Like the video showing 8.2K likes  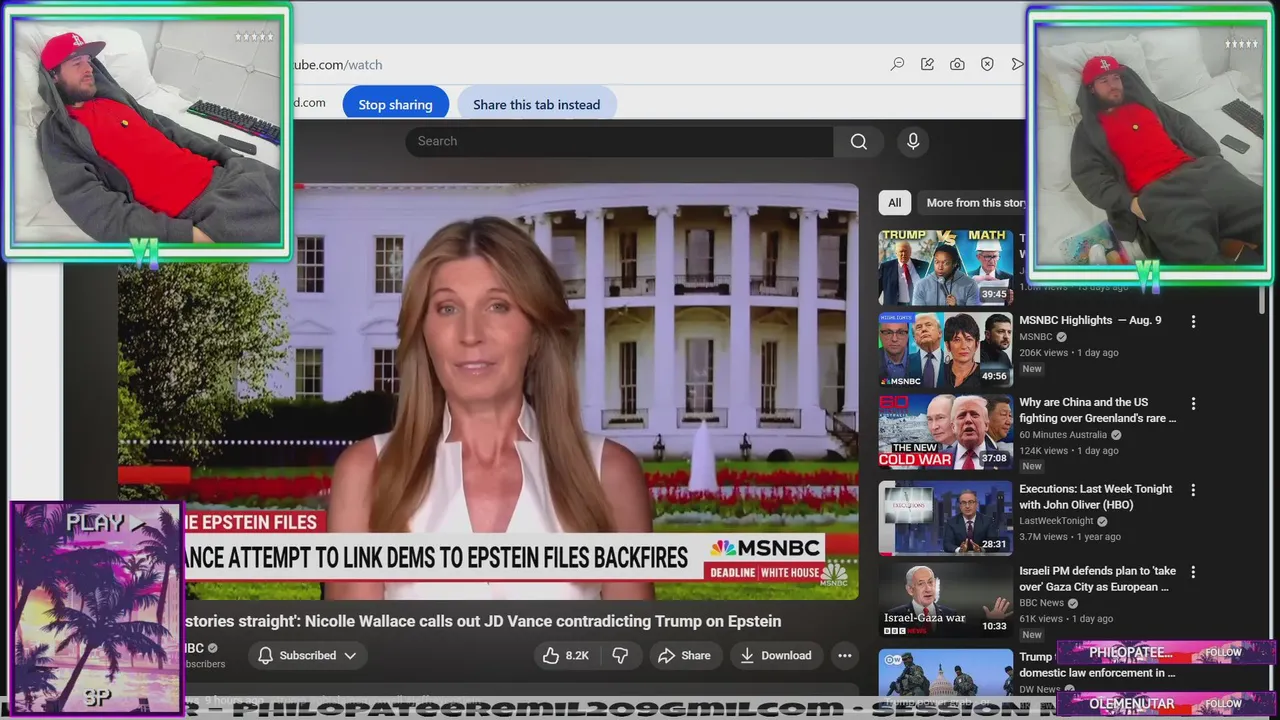[x=565, y=655]
